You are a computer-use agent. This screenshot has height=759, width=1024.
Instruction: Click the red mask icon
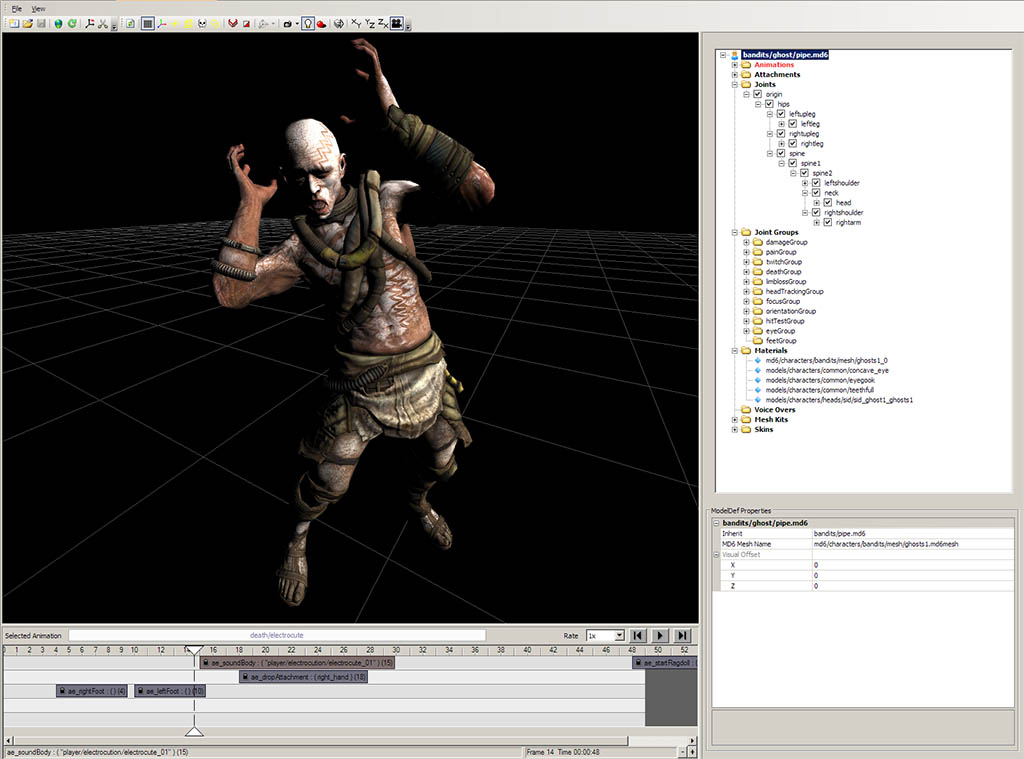232,24
